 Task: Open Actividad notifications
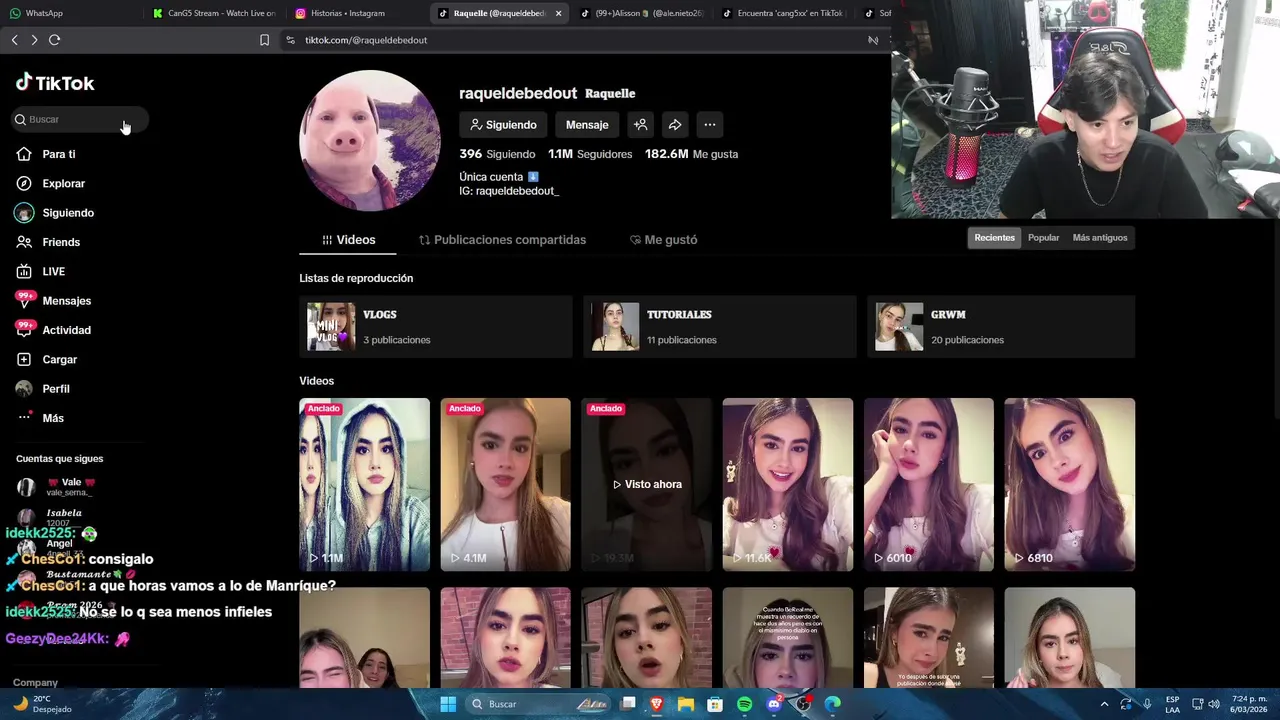[66, 330]
